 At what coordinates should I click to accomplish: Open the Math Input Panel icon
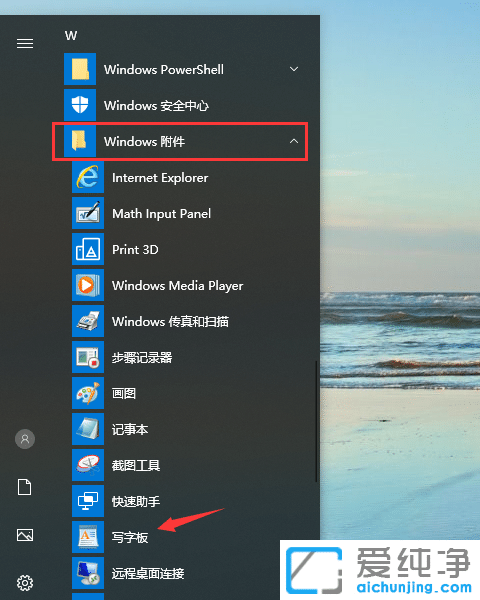tap(88, 213)
